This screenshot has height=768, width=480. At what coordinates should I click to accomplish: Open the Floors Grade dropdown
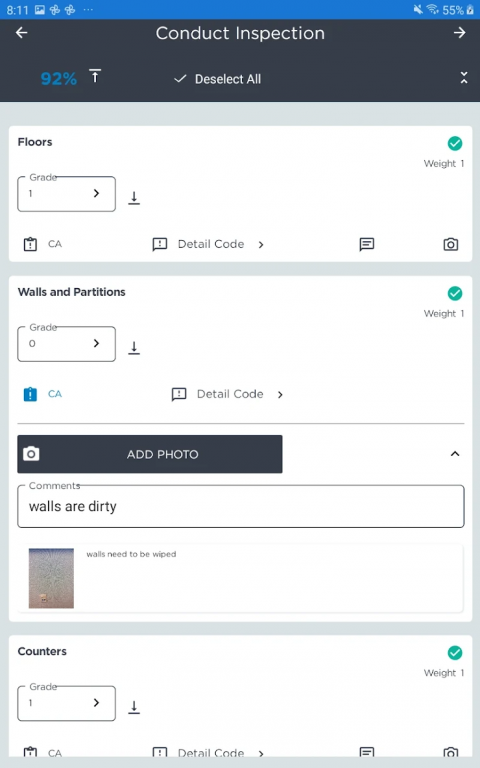67,194
